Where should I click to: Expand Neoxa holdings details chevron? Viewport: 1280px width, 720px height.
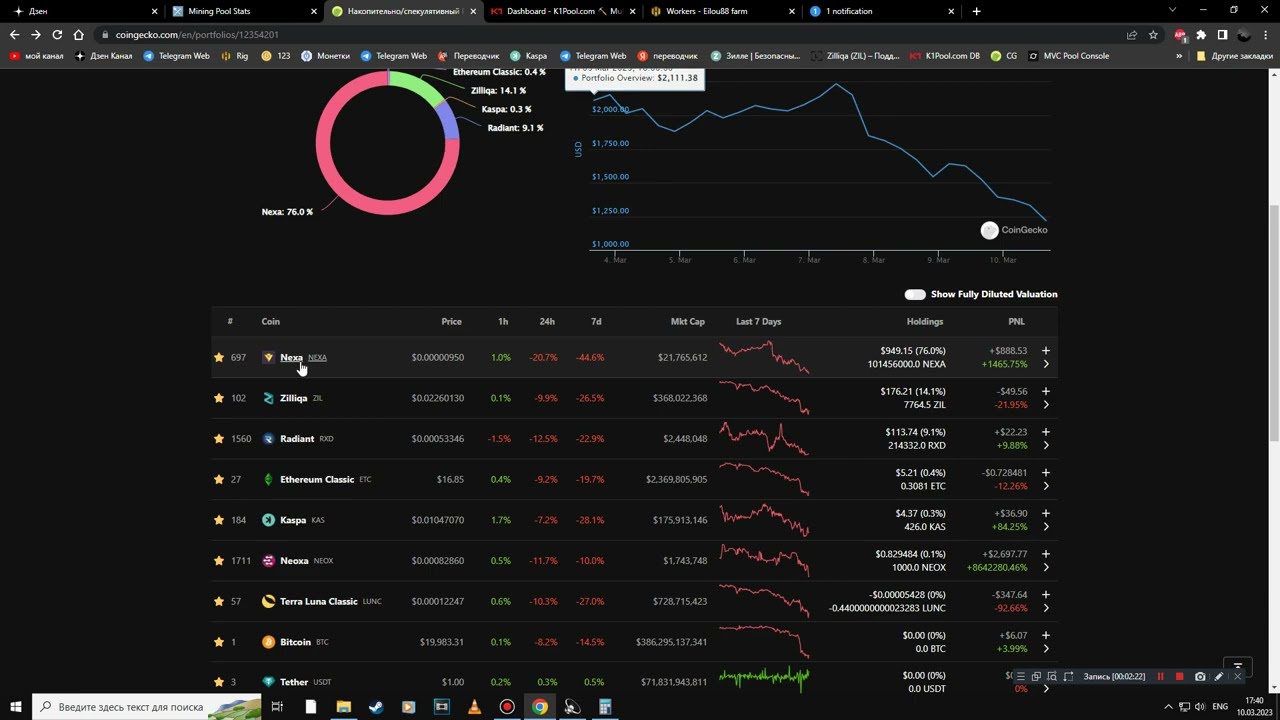(1046, 567)
